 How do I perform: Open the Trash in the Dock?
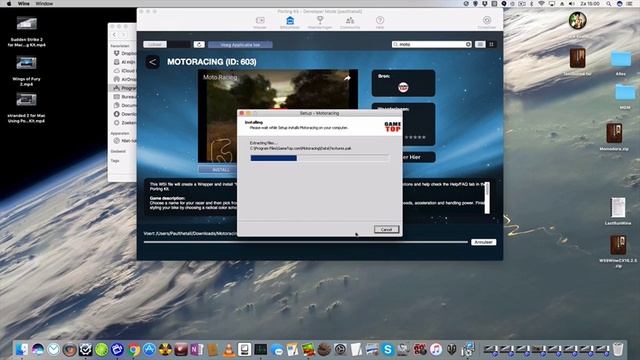618,349
